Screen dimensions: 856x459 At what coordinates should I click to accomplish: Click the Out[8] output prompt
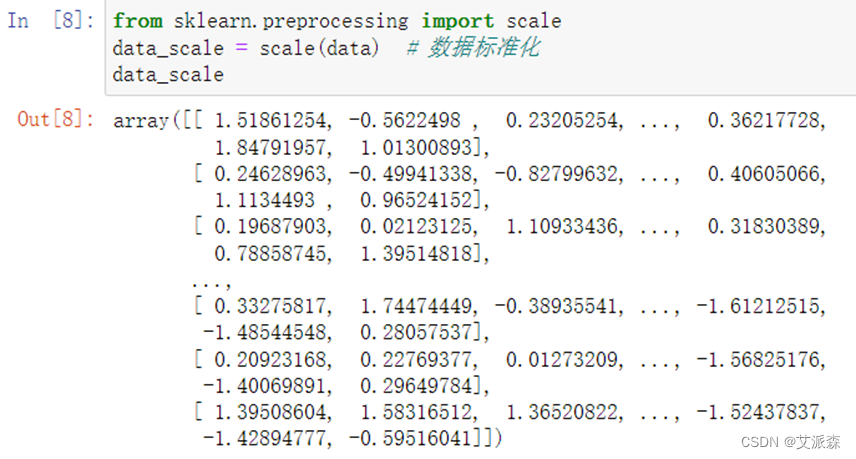click(x=56, y=120)
